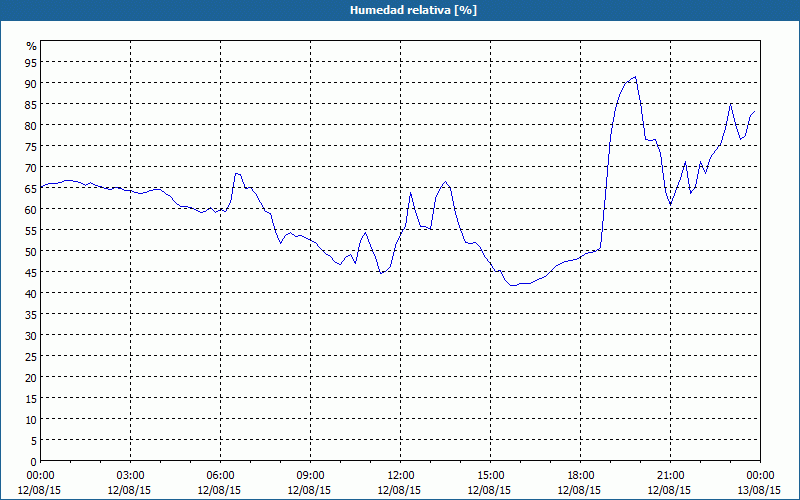This screenshot has width=800, height=500.
Task: Click the 'Humedad relativa [%]' chart title
Action: coord(413,10)
